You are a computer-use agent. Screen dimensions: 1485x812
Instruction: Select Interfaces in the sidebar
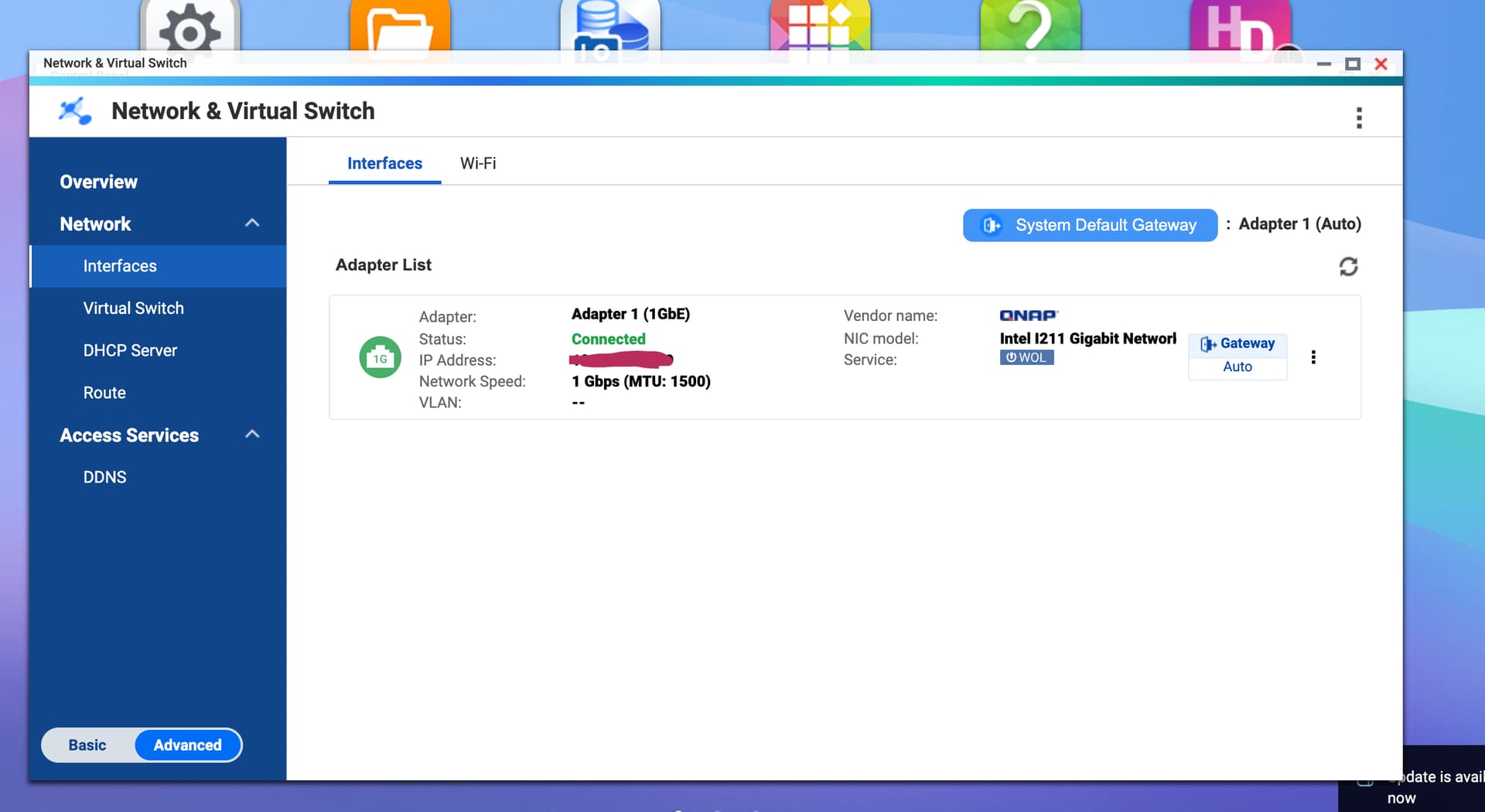(x=158, y=266)
